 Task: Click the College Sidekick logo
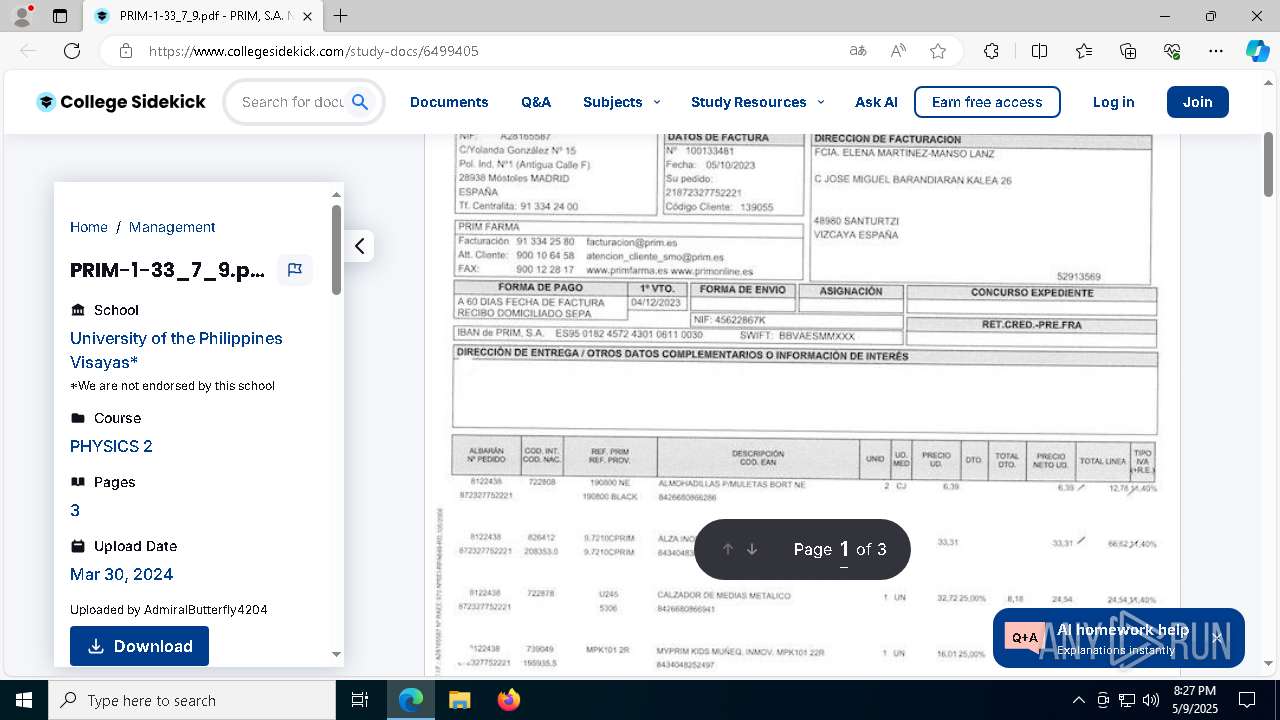click(x=120, y=102)
